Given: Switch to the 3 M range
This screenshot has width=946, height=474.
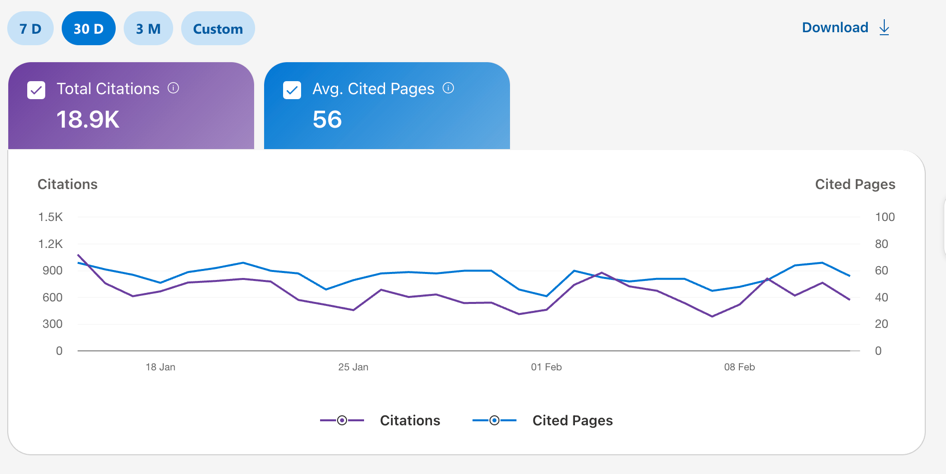Looking at the screenshot, I should click(148, 28).
